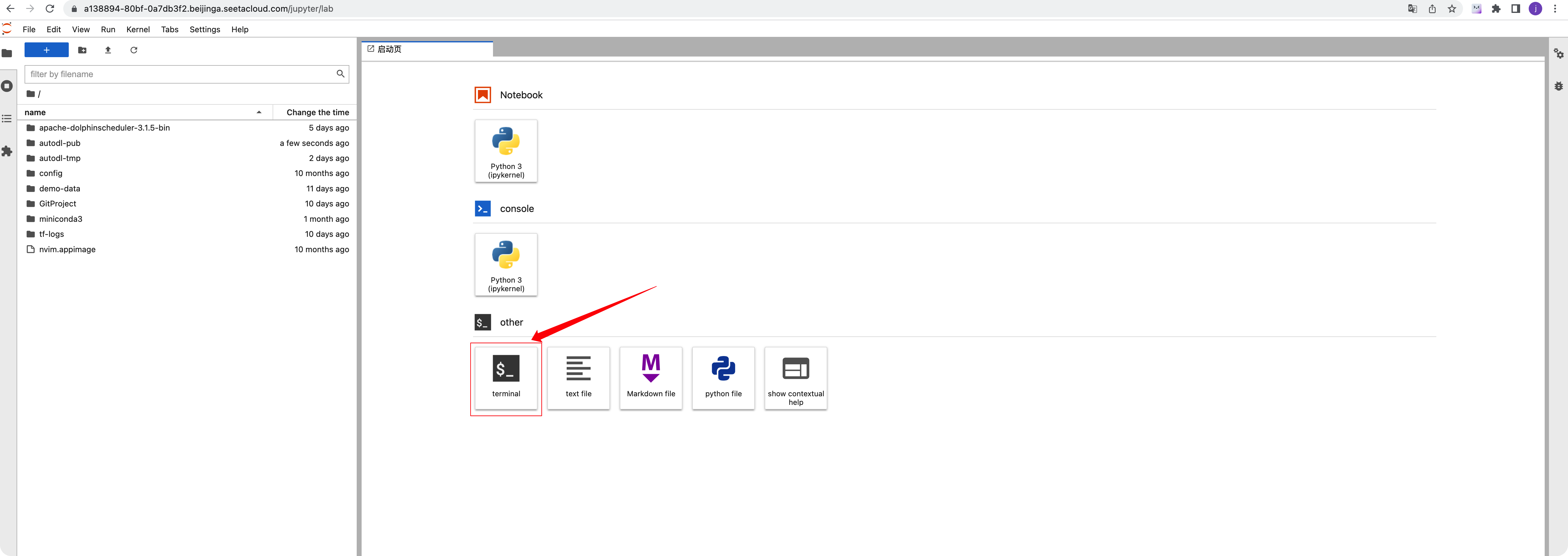Screen dimensions: 1568x556
Task: Open apache-dolphinscheduler-3.1.5-bin folder
Action: point(187,128)
